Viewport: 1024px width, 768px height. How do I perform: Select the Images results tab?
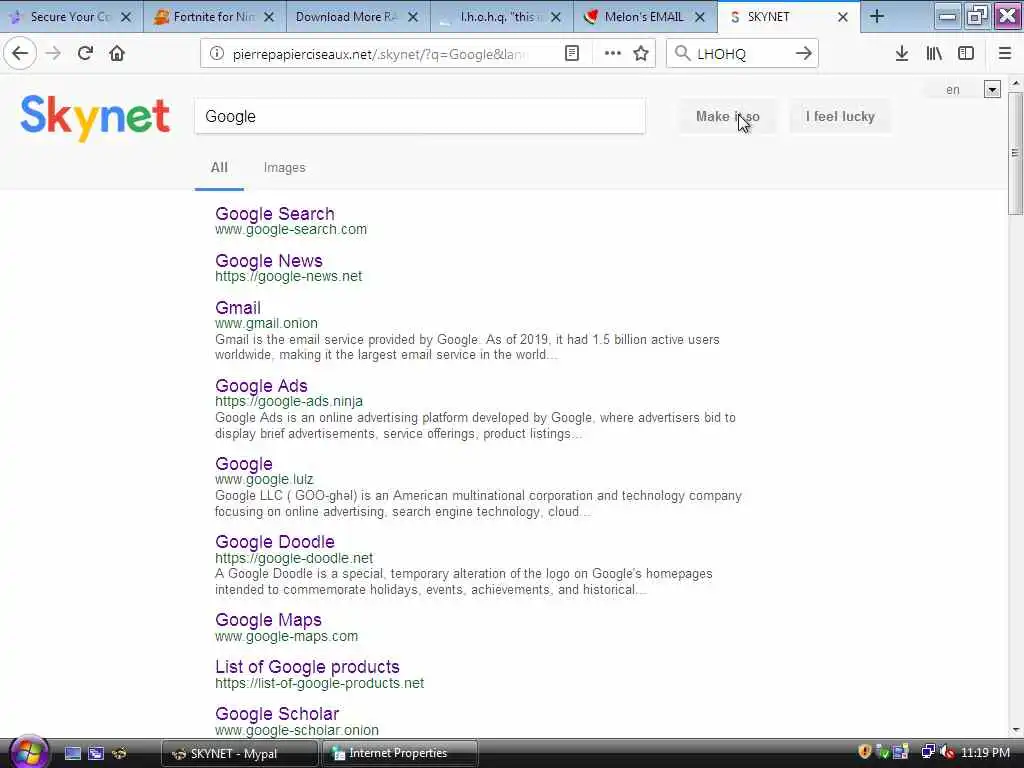285,168
